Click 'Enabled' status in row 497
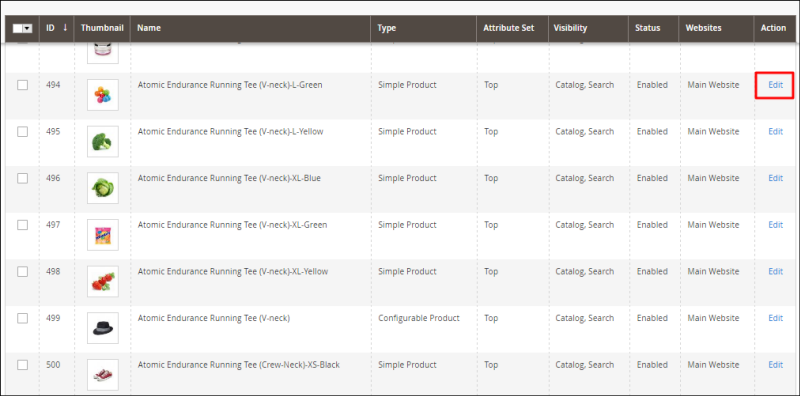The width and height of the screenshot is (800, 396). [x=652, y=225]
